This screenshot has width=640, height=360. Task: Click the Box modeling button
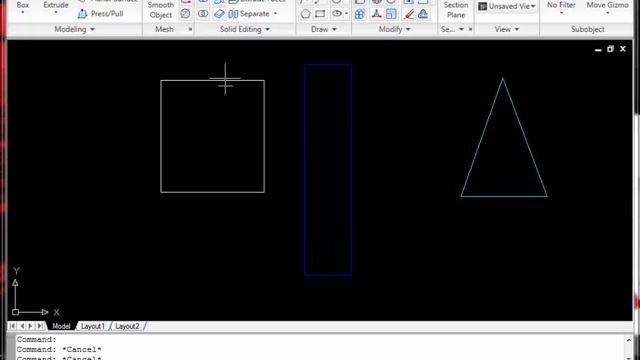[23, 5]
